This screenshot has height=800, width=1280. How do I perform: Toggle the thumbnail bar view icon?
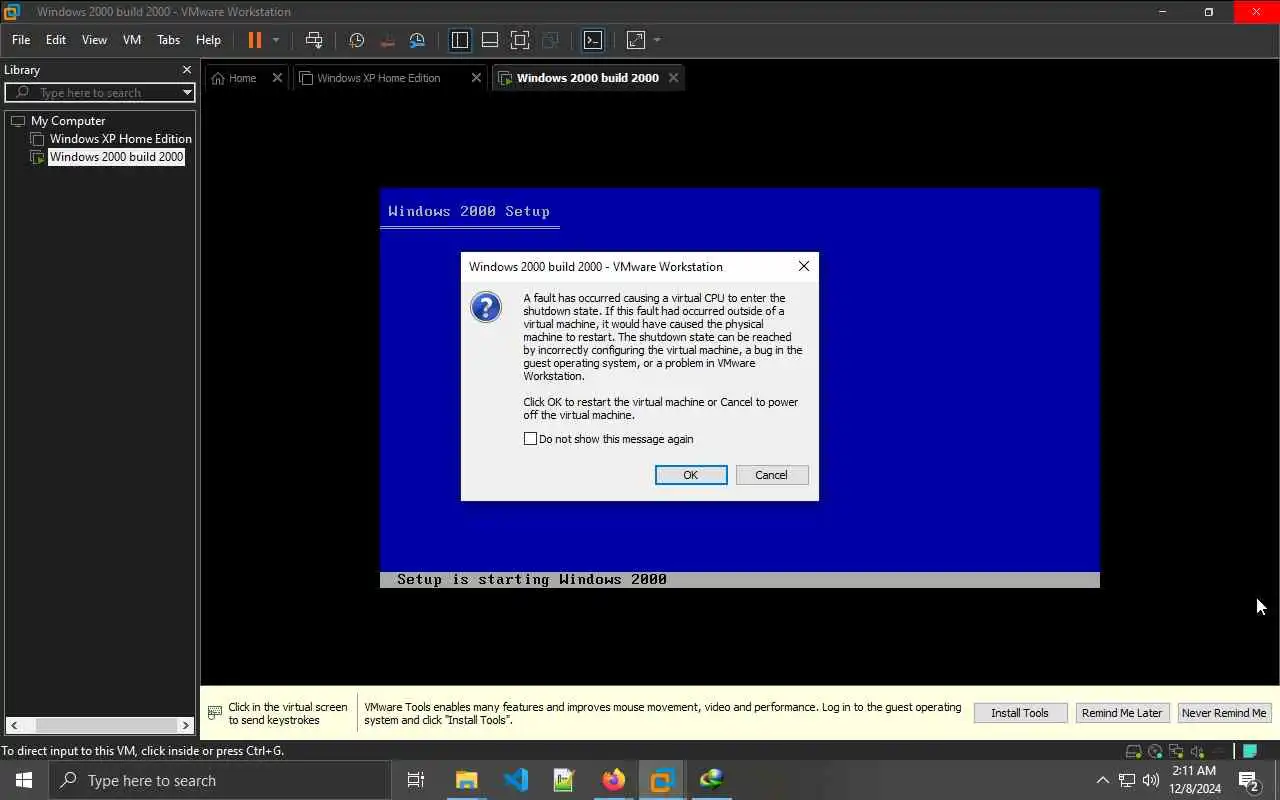(x=490, y=40)
